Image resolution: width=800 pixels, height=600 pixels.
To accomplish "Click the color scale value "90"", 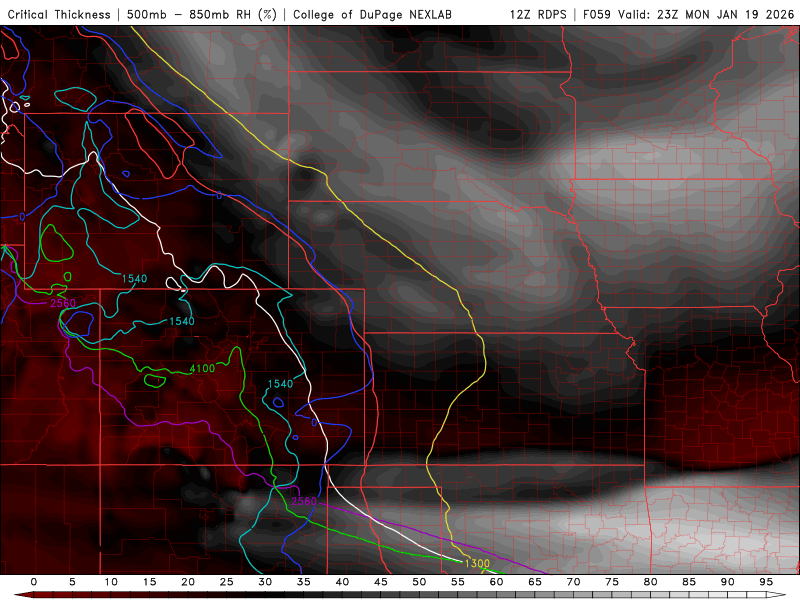I will pyautogui.click(x=727, y=582).
